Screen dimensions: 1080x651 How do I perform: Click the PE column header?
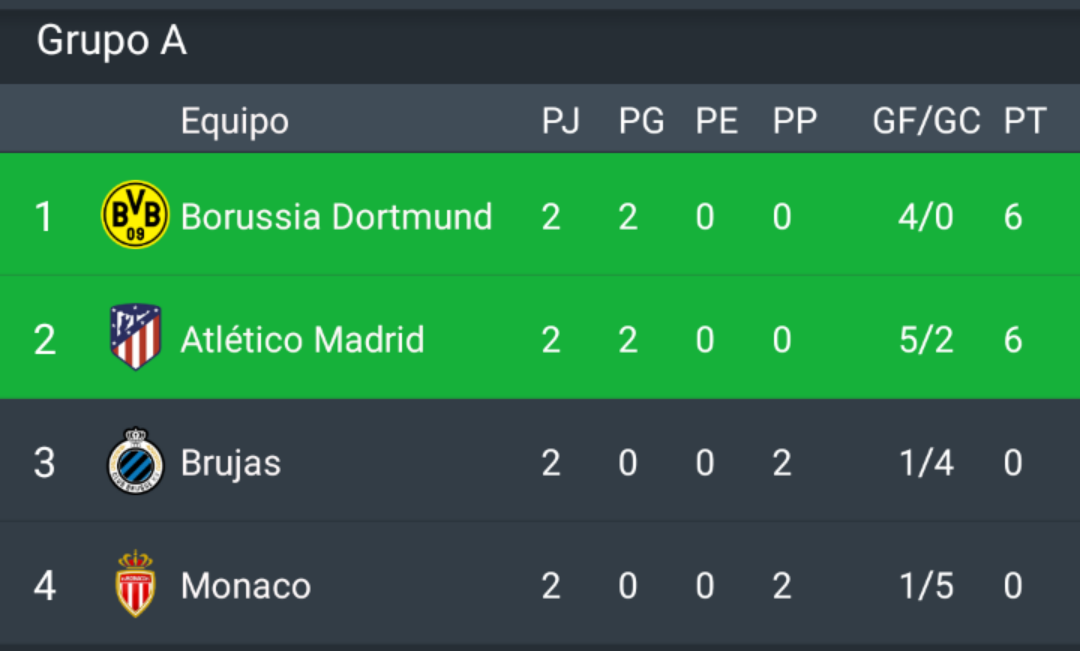point(716,121)
